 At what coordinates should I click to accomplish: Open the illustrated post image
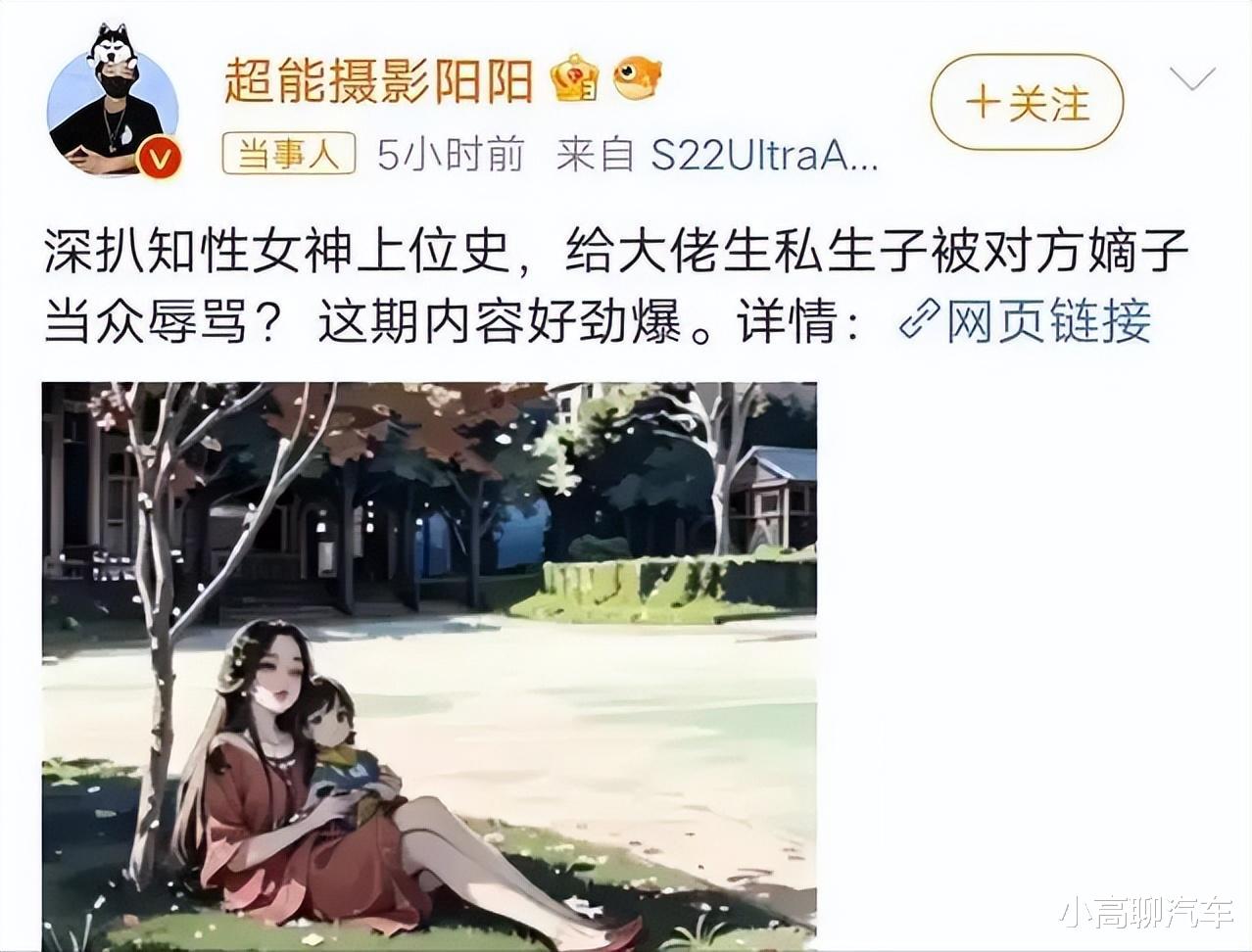(429, 666)
